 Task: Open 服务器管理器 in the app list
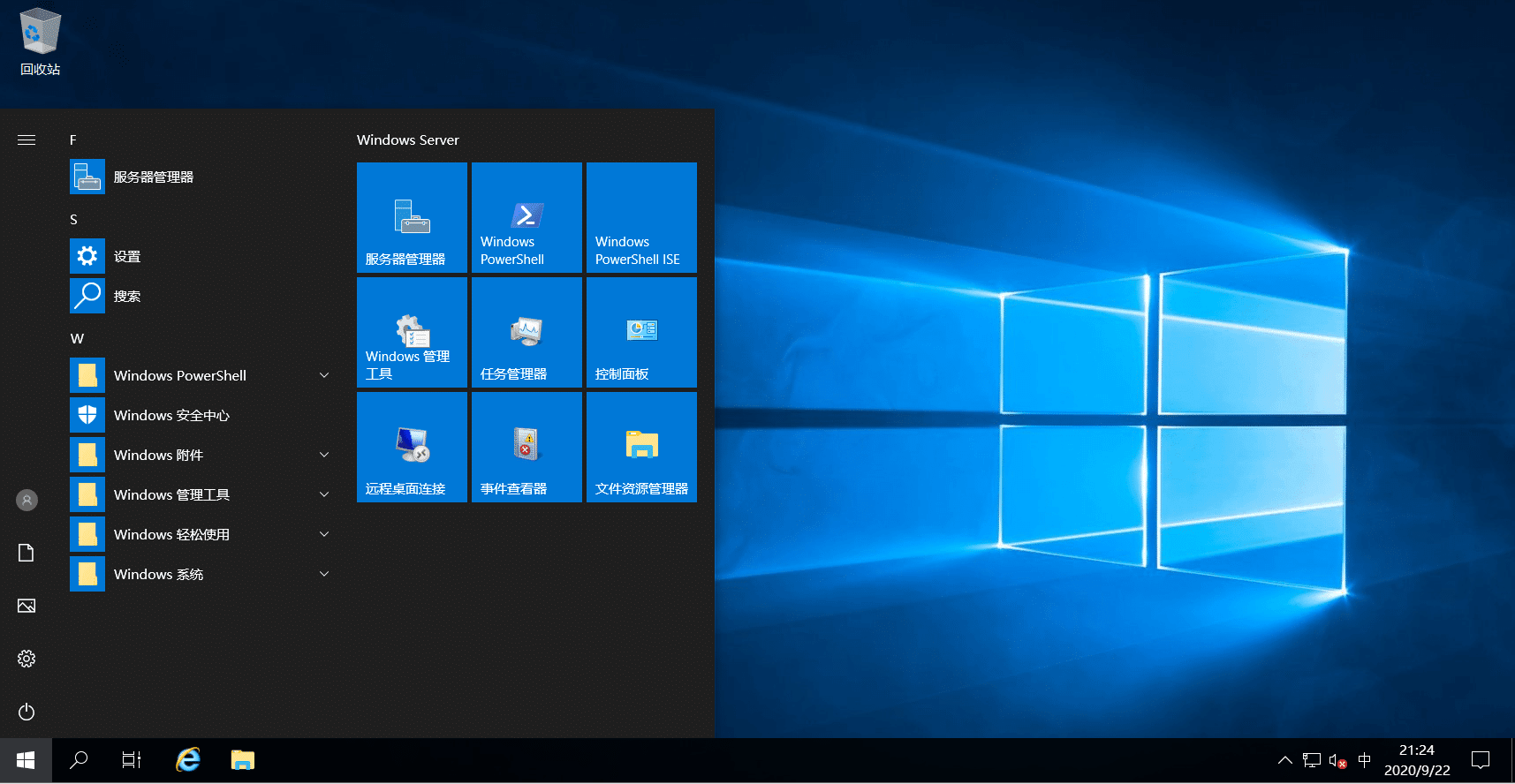(202, 177)
